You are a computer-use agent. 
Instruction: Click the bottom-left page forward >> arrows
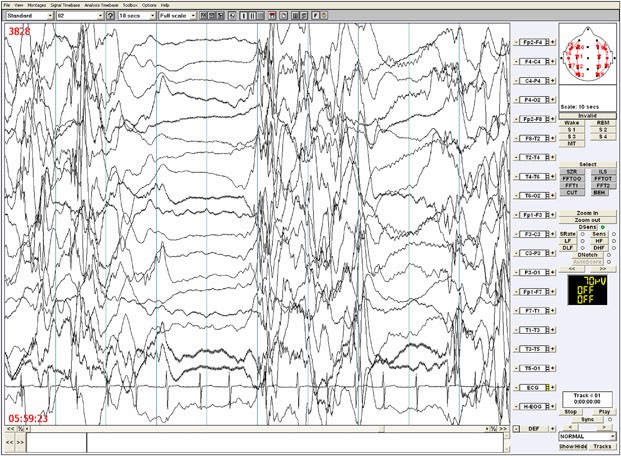pos(21,440)
